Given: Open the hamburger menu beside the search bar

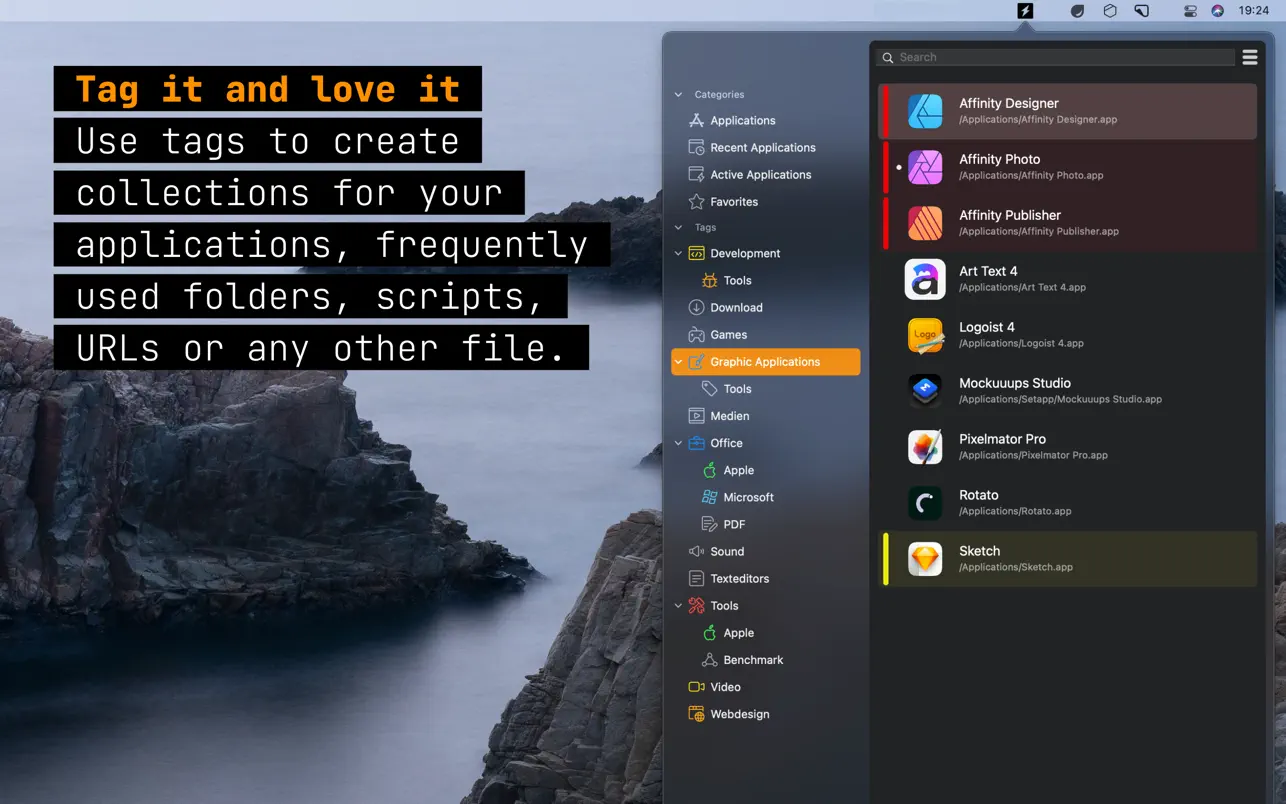Looking at the screenshot, I should pyautogui.click(x=1249, y=57).
